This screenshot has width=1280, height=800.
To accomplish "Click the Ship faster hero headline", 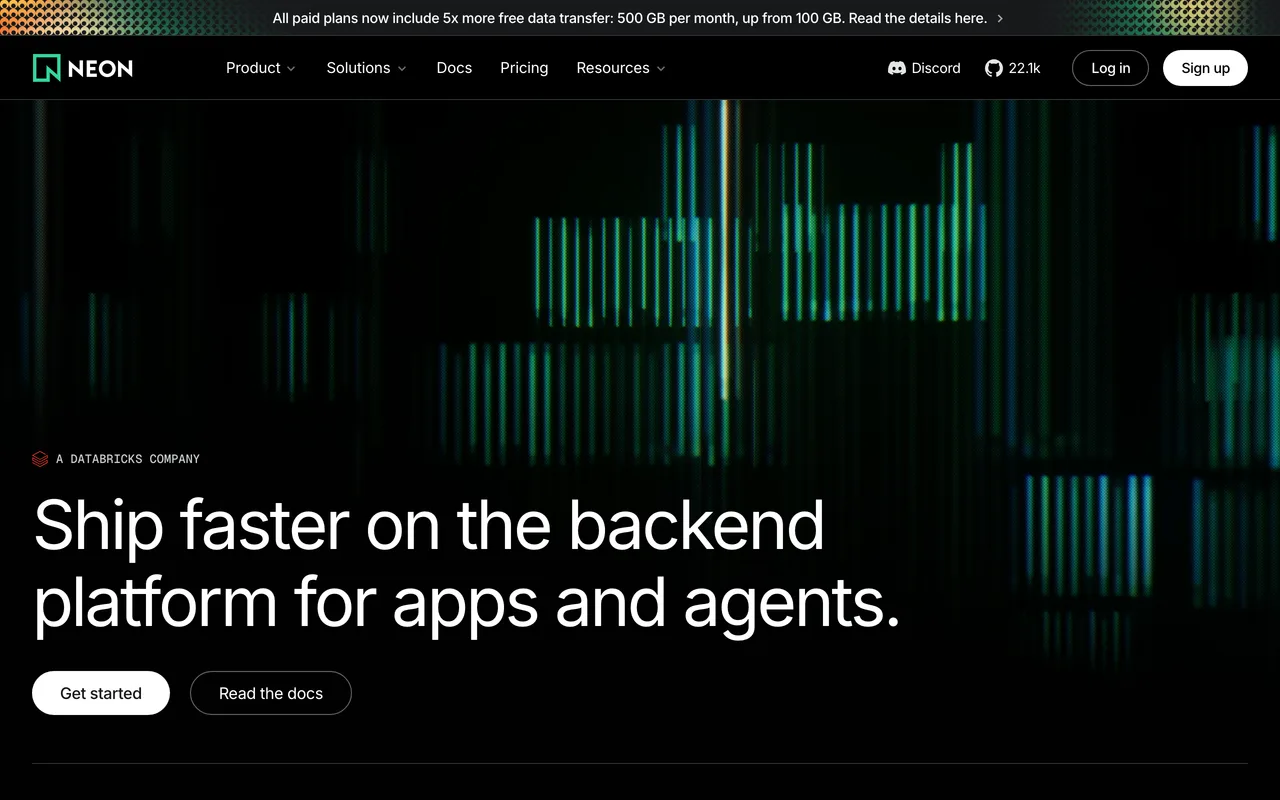I will point(467,565).
